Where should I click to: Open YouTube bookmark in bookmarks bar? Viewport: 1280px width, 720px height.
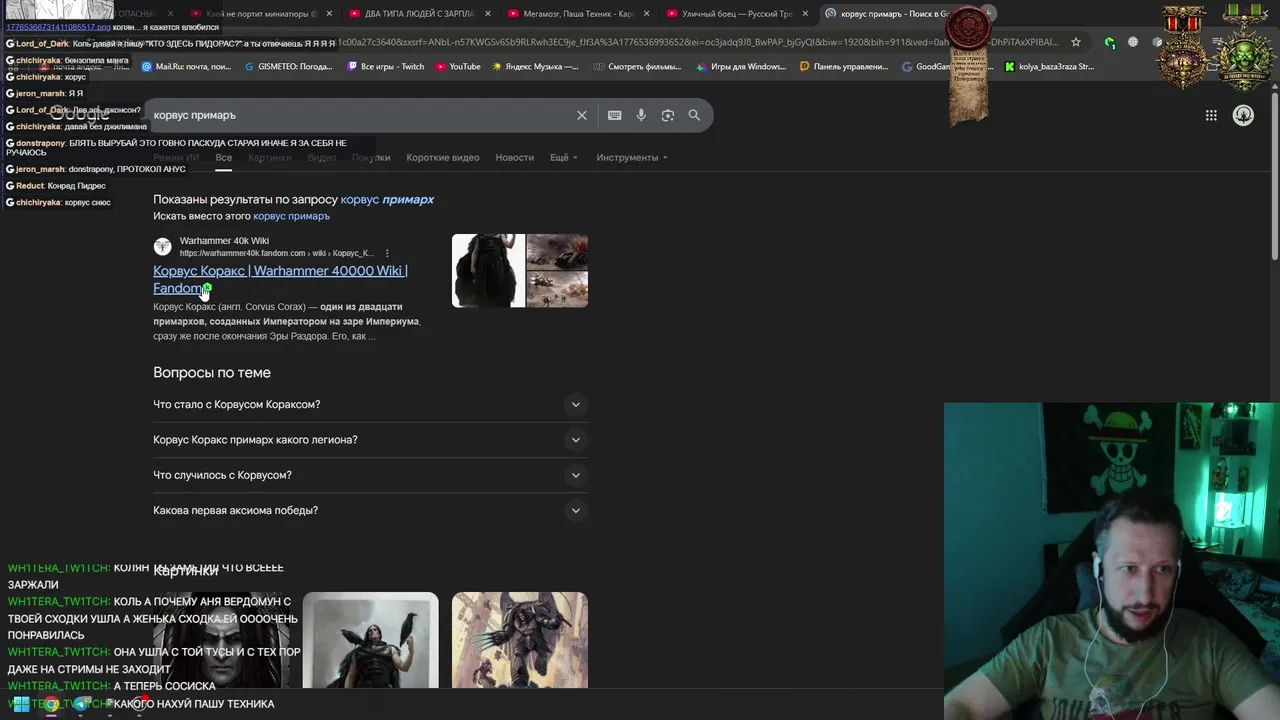[x=458, y=67]
